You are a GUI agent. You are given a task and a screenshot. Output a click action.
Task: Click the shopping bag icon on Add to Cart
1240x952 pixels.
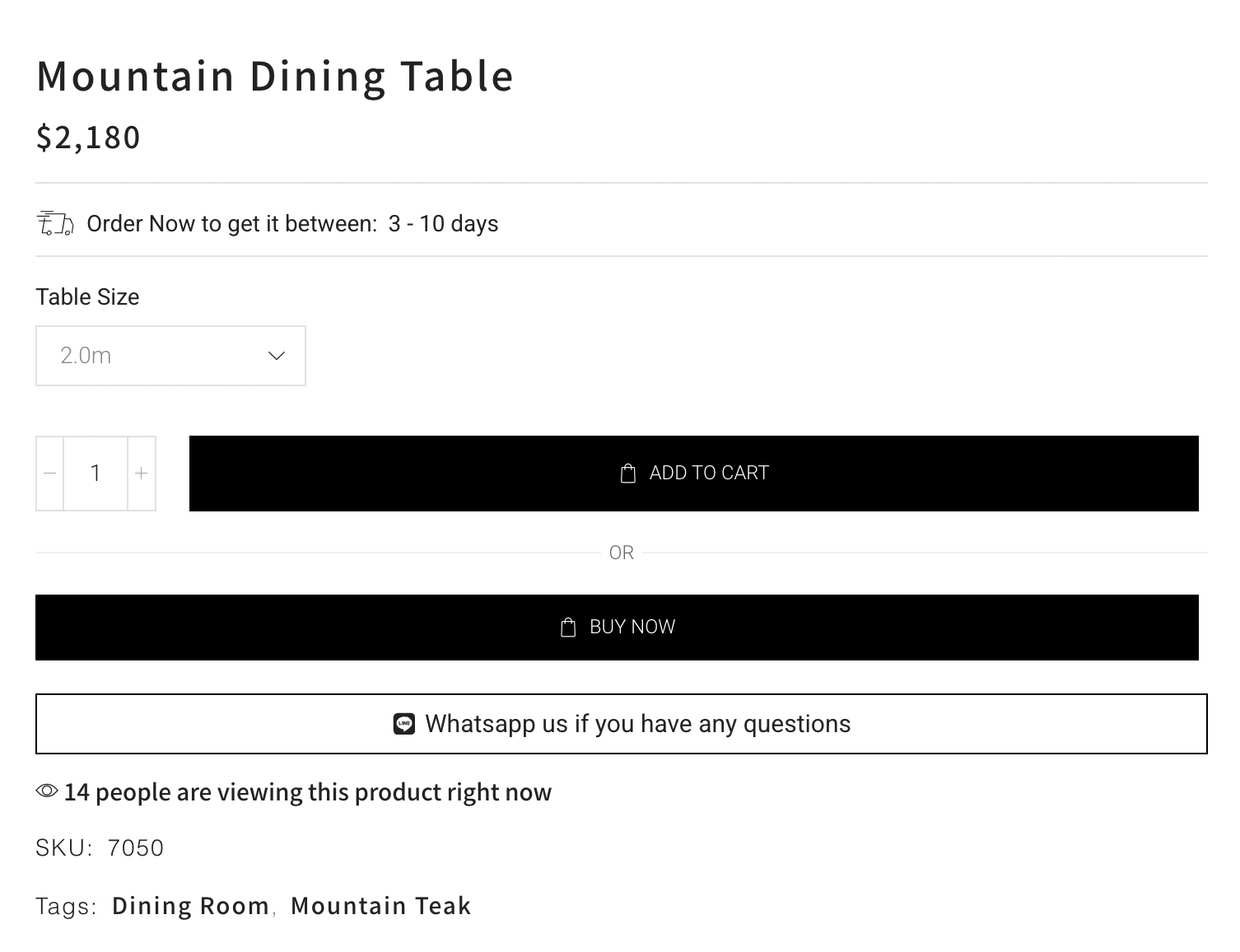point(628,474)
